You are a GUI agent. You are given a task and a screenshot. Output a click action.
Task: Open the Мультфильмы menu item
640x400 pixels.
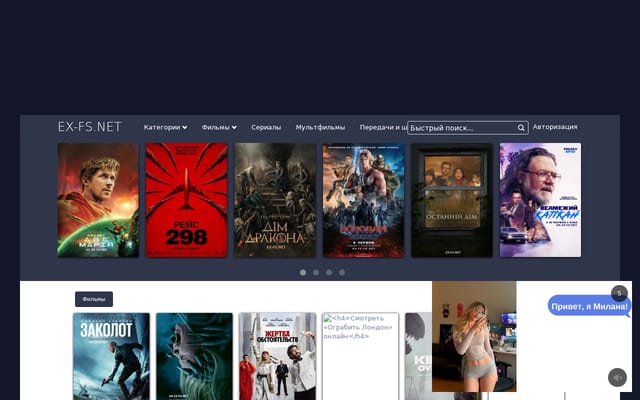click(320, 127)
